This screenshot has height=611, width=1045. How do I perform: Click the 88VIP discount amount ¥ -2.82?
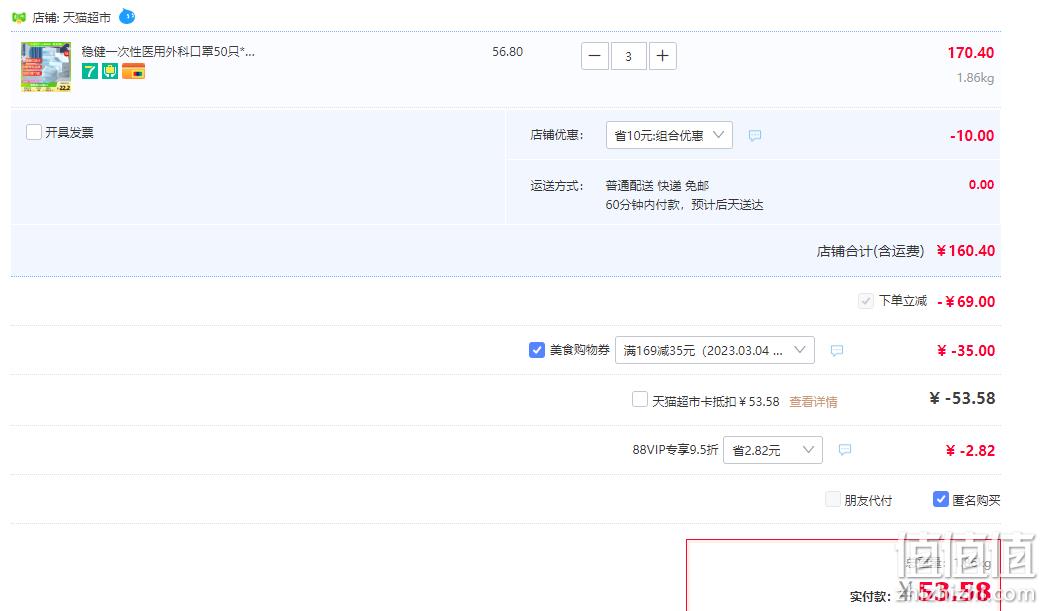970,450
